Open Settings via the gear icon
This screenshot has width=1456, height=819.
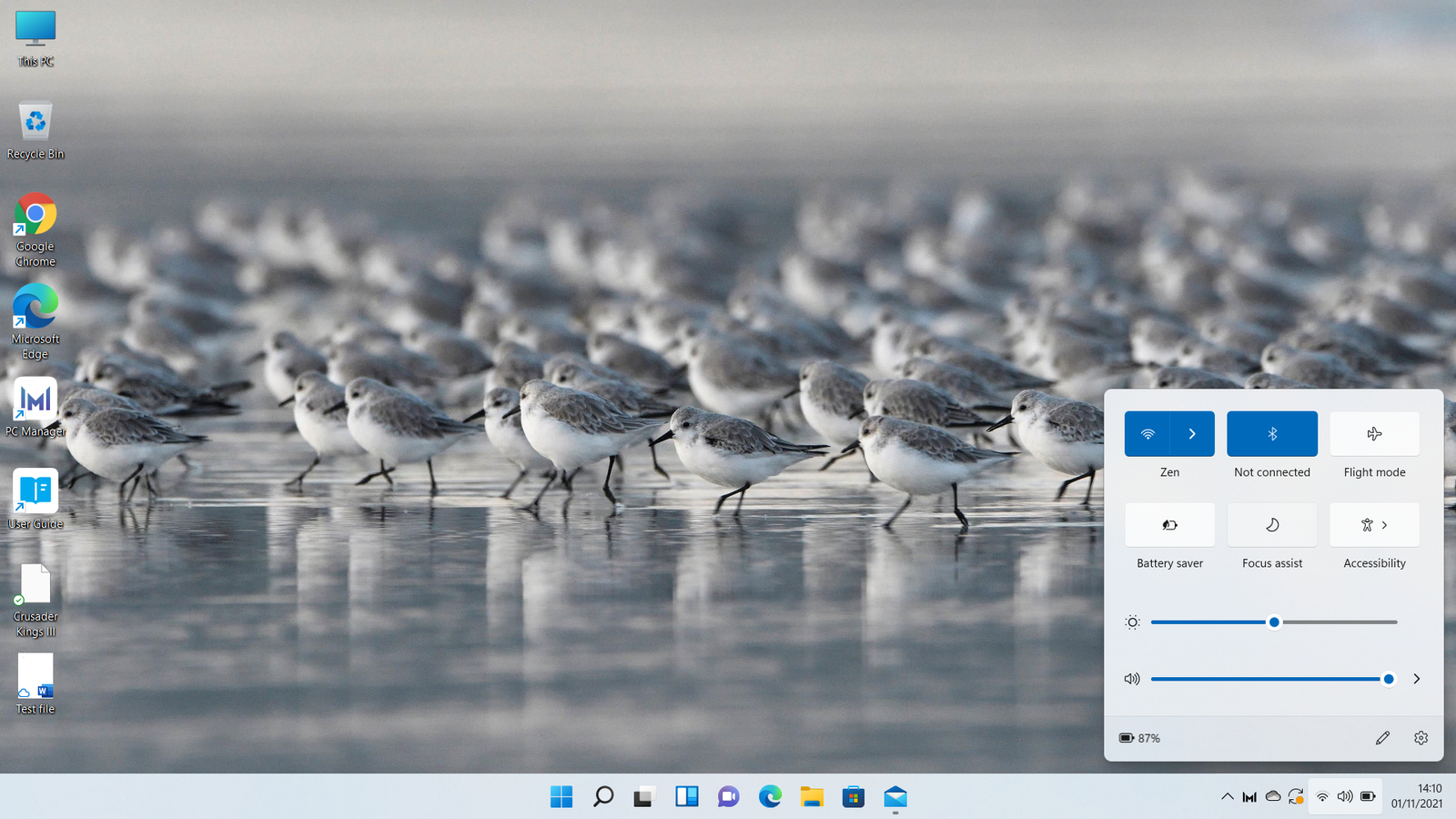click(1421, 738)
